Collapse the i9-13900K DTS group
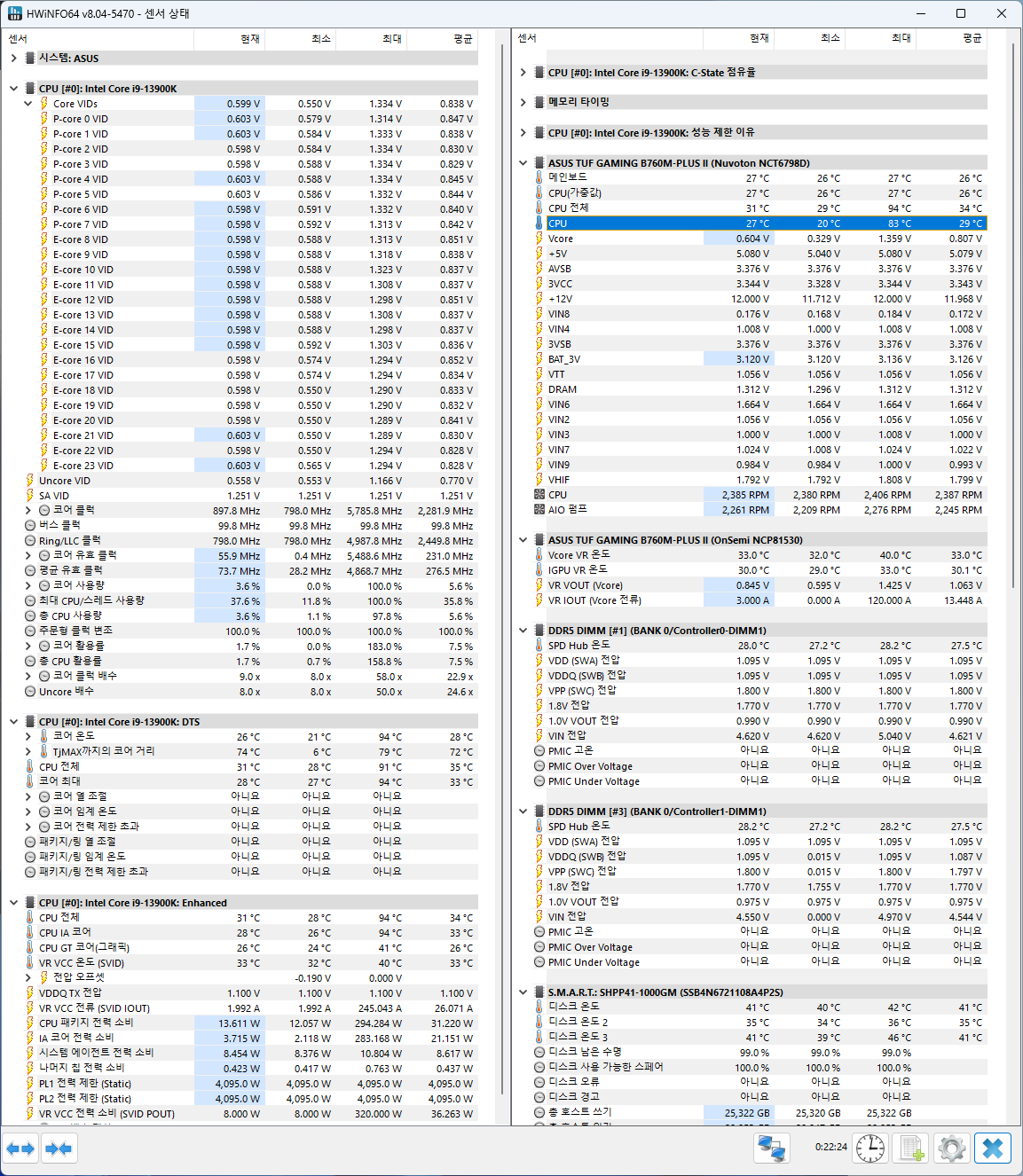 click(14, 722)
